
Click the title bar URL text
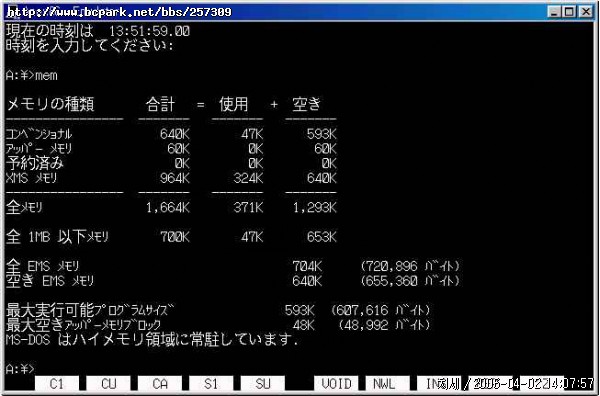coord(119,12)
